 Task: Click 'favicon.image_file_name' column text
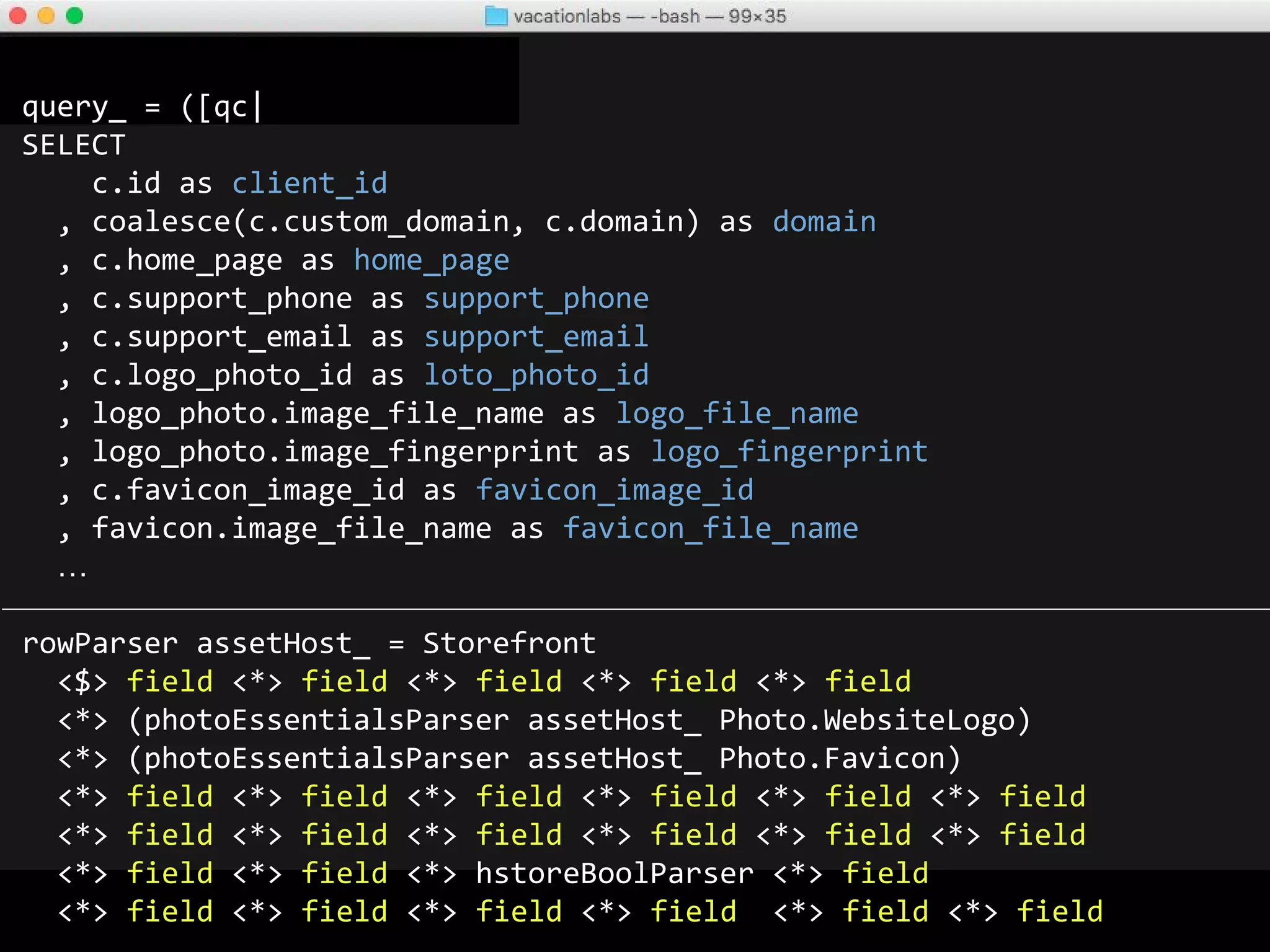(x=292, y=529)
